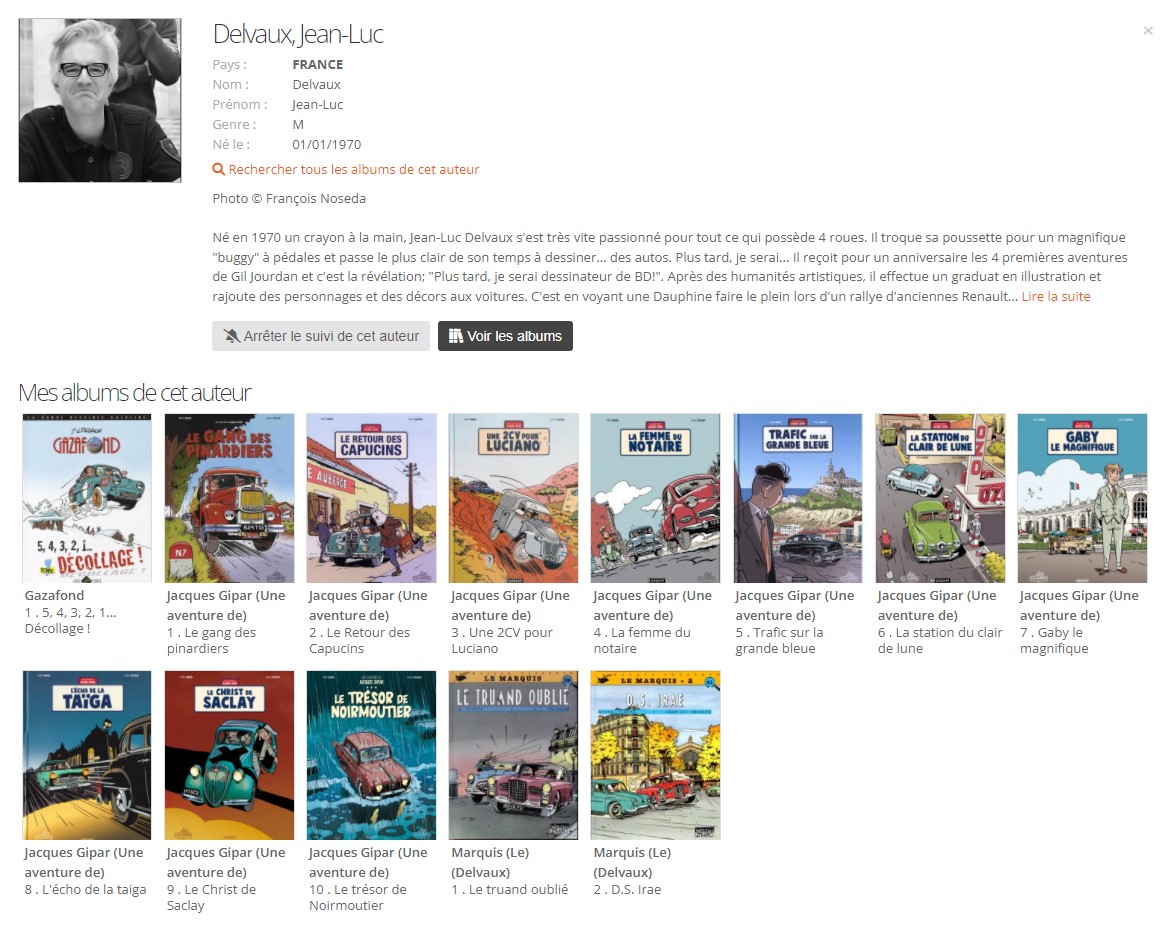This screenshot has width=1175, height=925.
Task: Open the Gazafond Décollage album cover
Action: (87, 498)
